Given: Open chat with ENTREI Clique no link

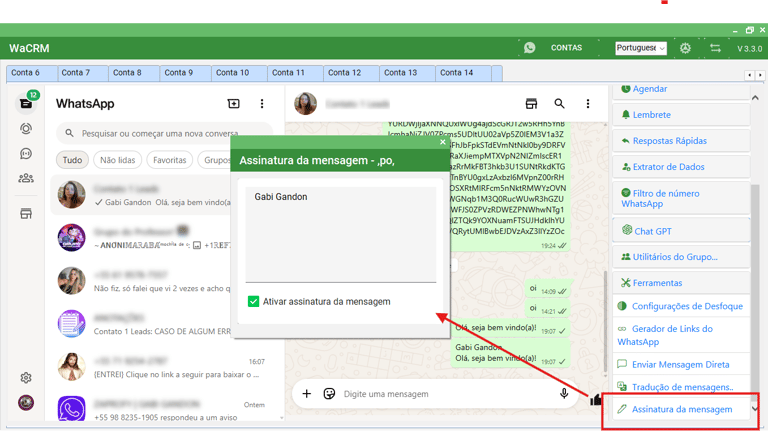Looking at the screenshot, I should (167, 367).
